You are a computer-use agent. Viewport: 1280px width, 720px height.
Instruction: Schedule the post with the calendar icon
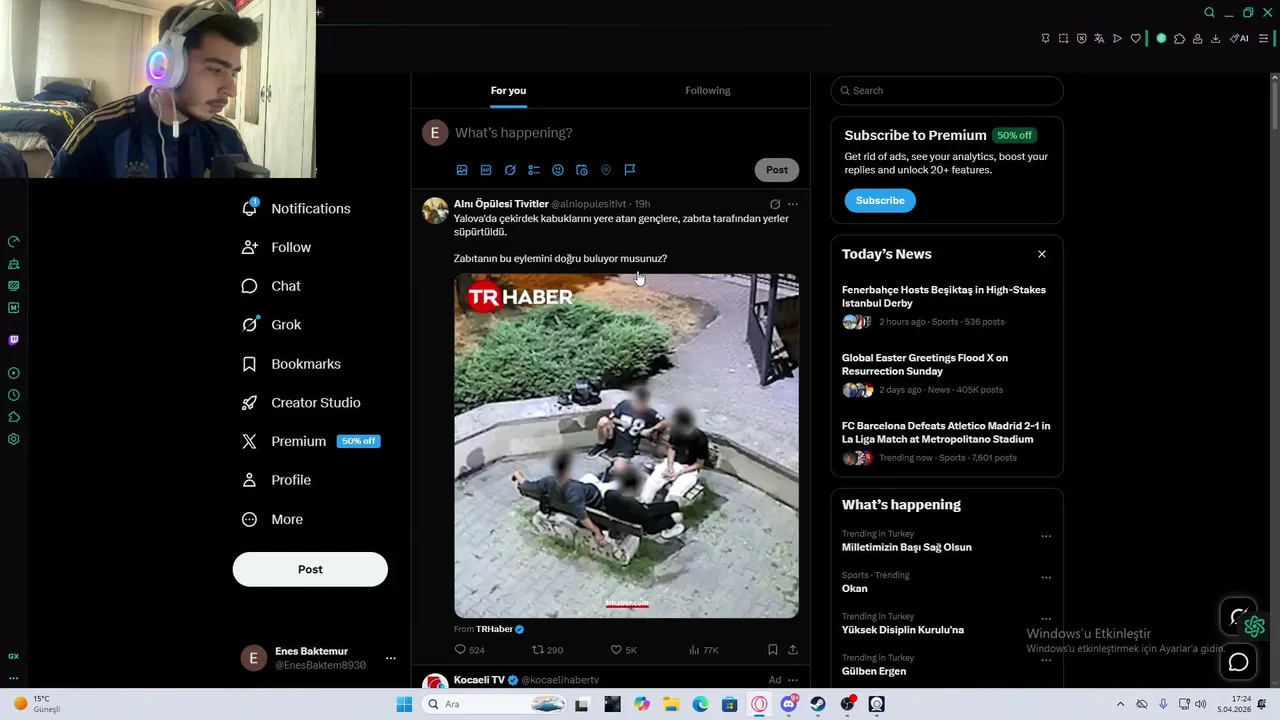582,170
